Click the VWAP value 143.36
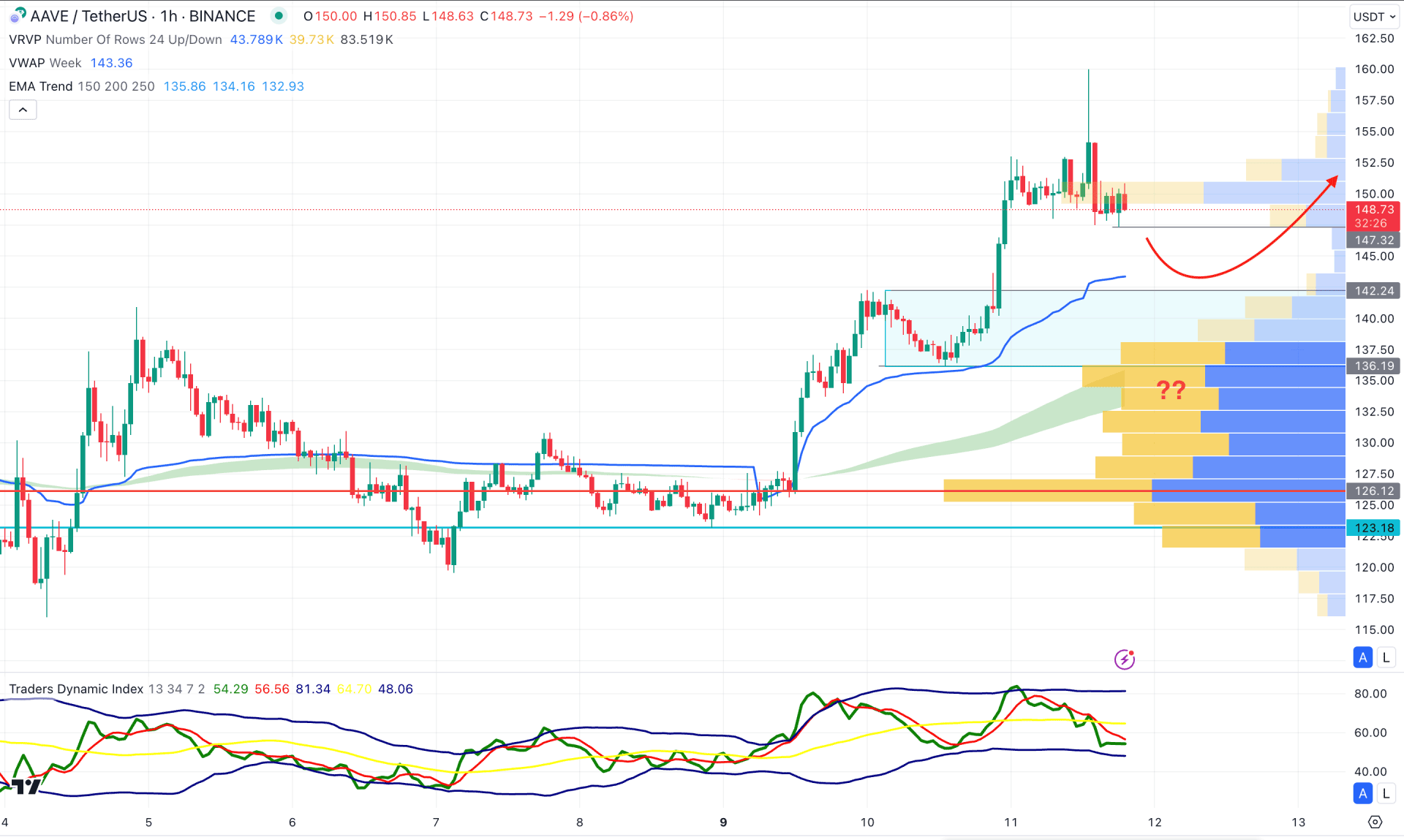Image resolution: width=1404 pixels, height=840 pixels. coord(111,63)
